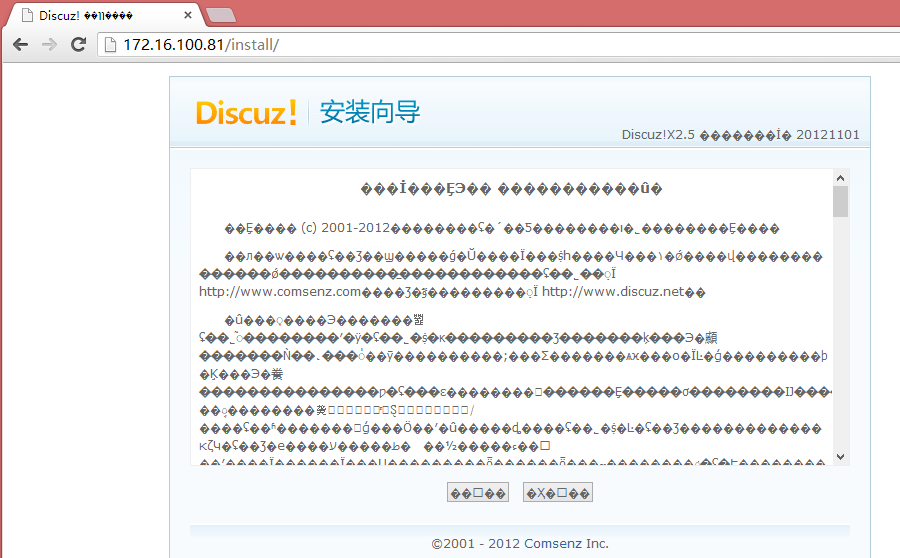The image size is (900, 558).
Task: Click the (c) 2001-2012 copyright line
Action: [x=502, y=228]
